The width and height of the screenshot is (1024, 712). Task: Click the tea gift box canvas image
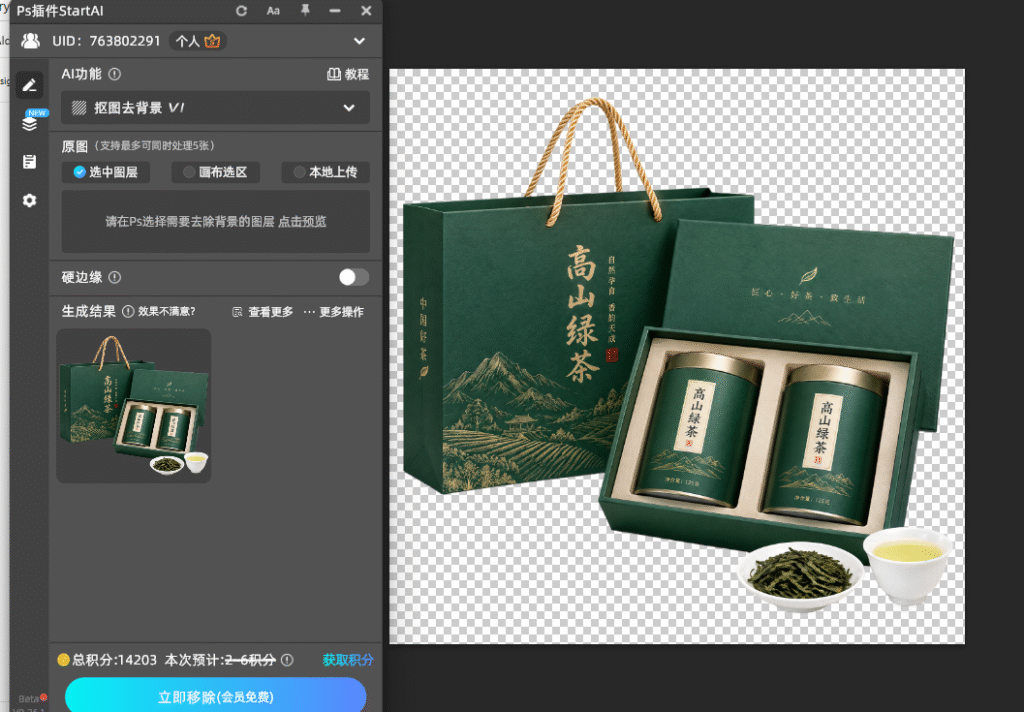[677, 356]
